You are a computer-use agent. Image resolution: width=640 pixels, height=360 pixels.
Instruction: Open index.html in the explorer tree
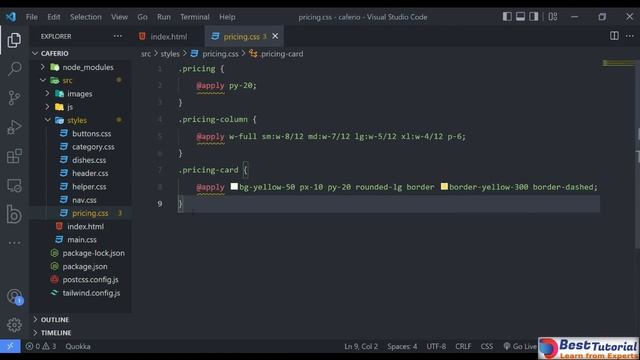[85, 226]
